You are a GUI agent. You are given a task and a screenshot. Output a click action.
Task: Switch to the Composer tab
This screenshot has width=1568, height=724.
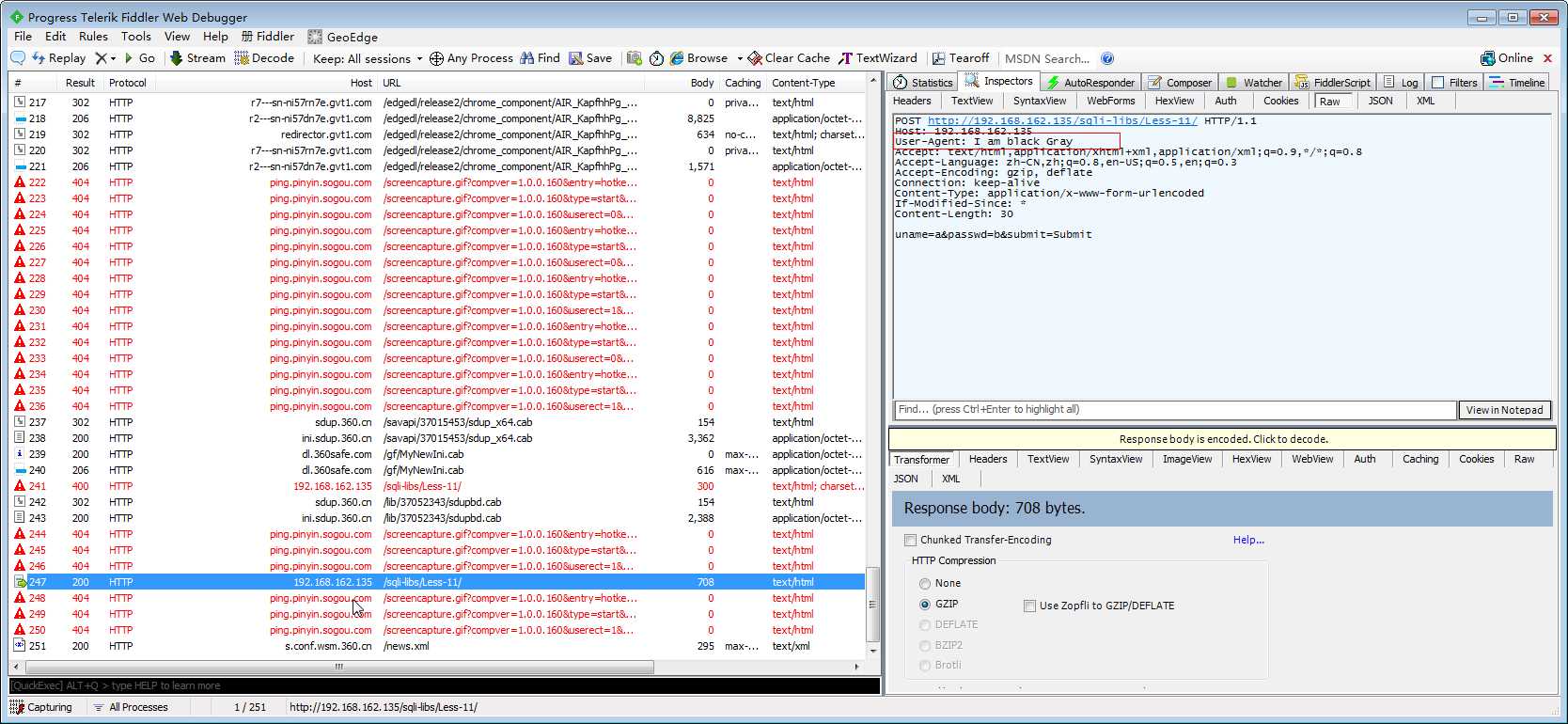click(1180, 83)
